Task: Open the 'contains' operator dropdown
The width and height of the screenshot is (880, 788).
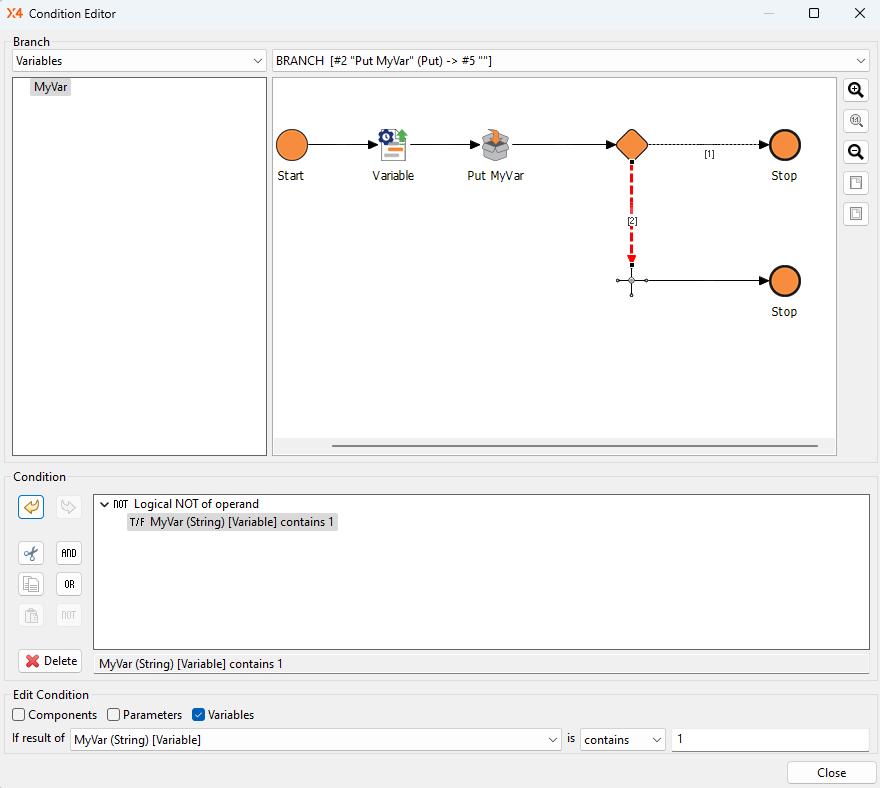Action: click(622, 740)
